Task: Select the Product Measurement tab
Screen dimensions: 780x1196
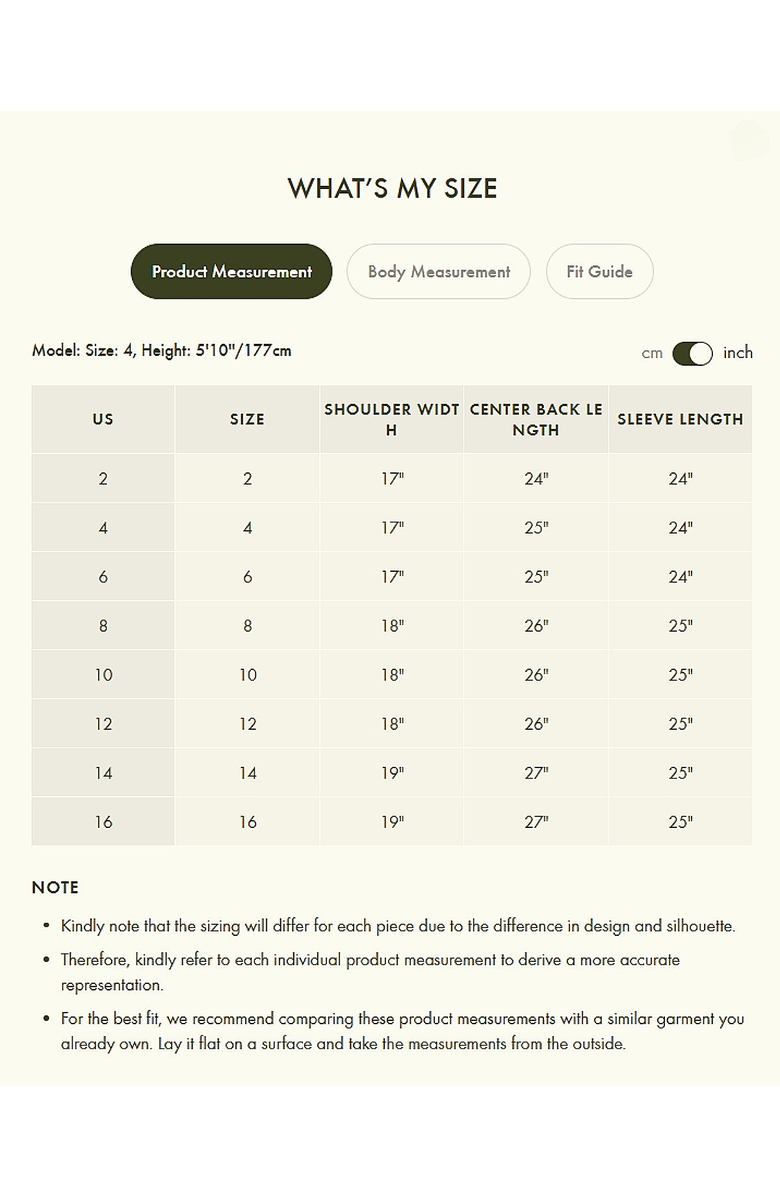Action: point(231,271)
